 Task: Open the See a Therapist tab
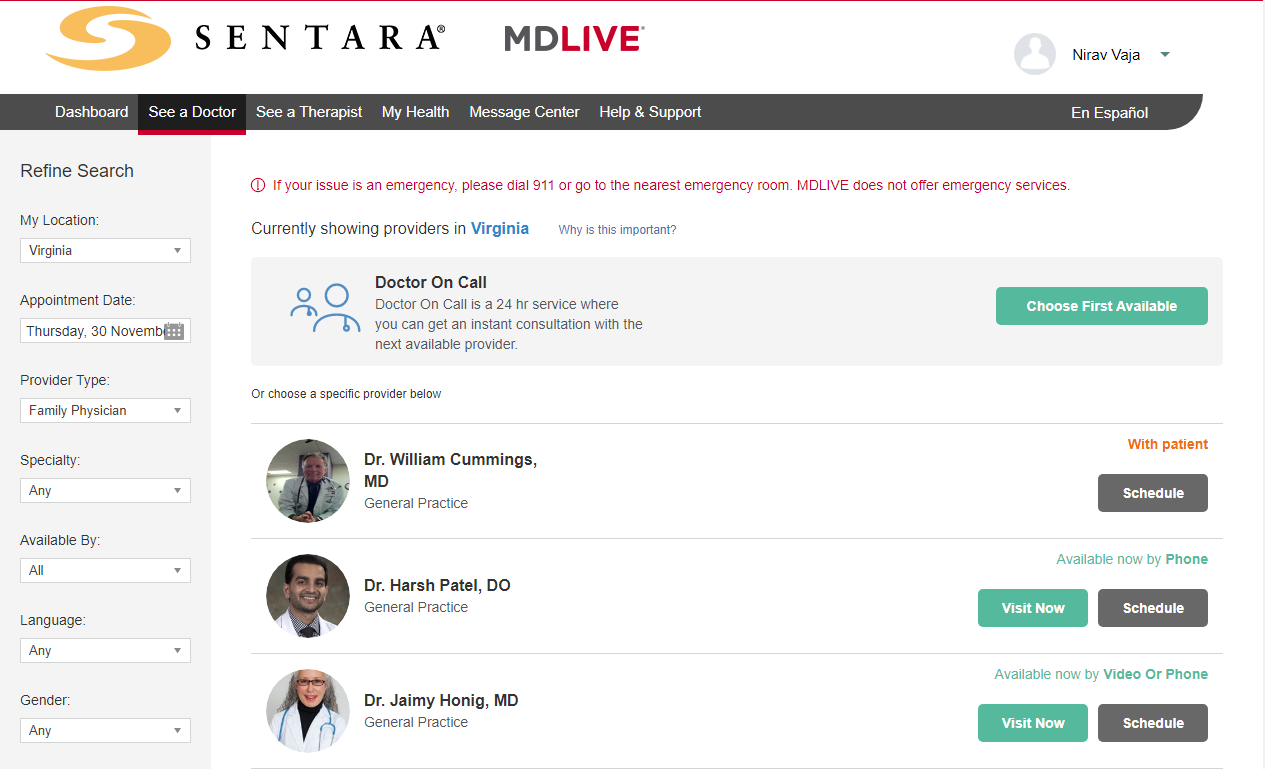[309, 112]
